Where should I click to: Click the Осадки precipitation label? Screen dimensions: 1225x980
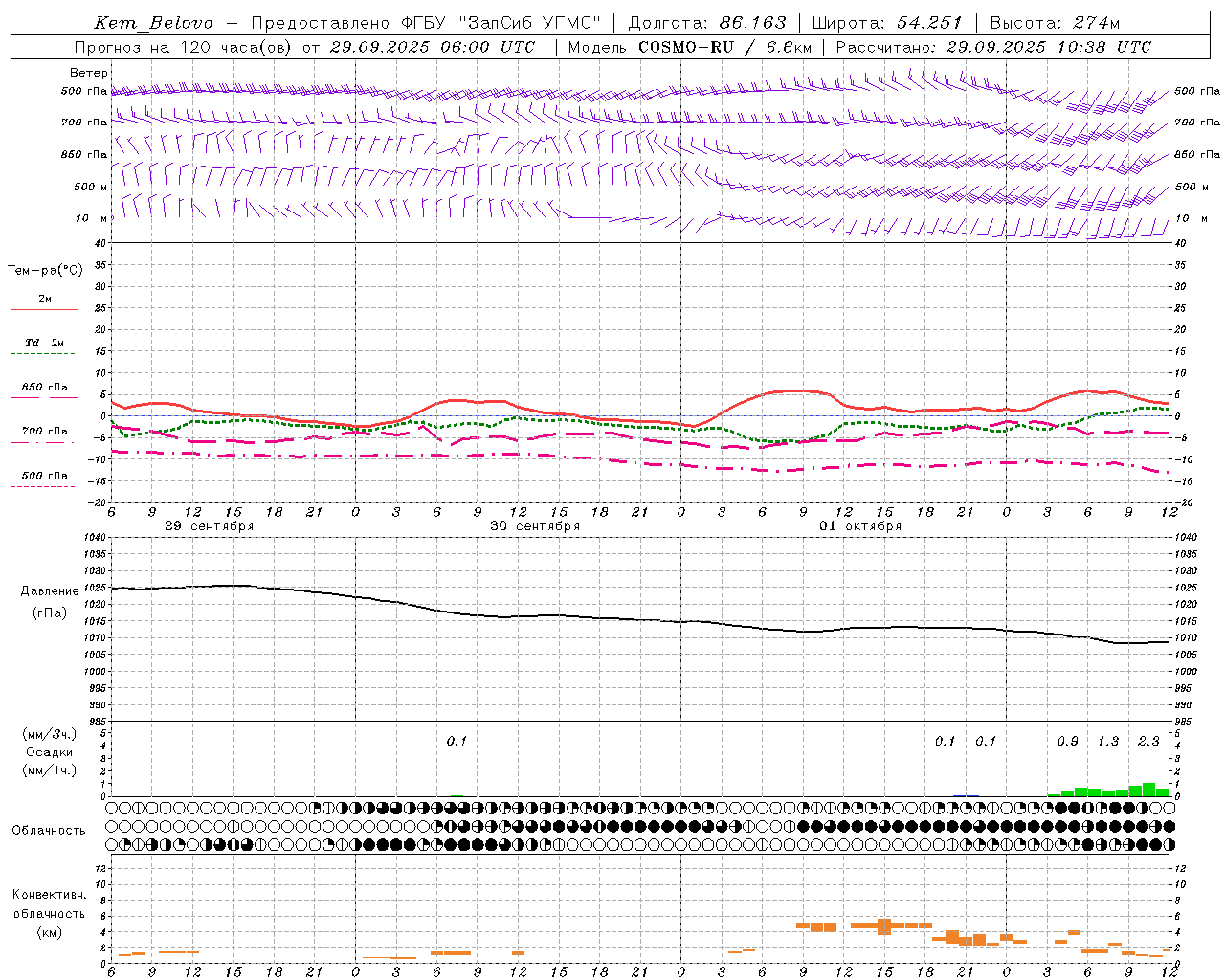coord(49,752)
